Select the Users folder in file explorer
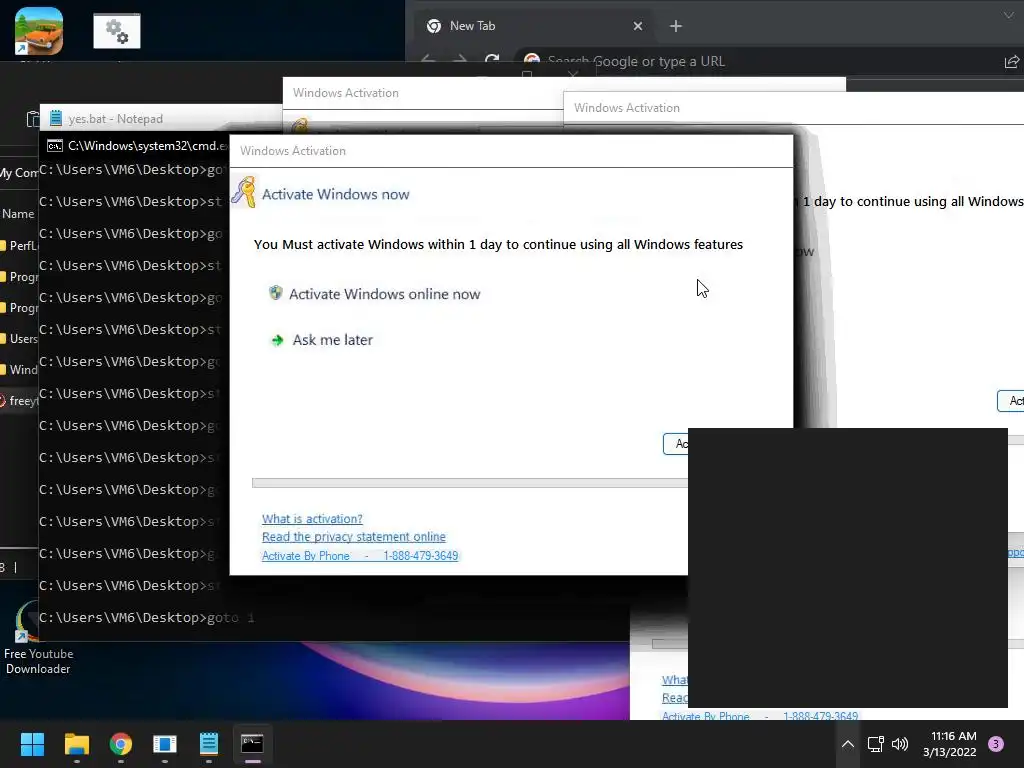1024x768 pixels. click(x=20, y=338)
